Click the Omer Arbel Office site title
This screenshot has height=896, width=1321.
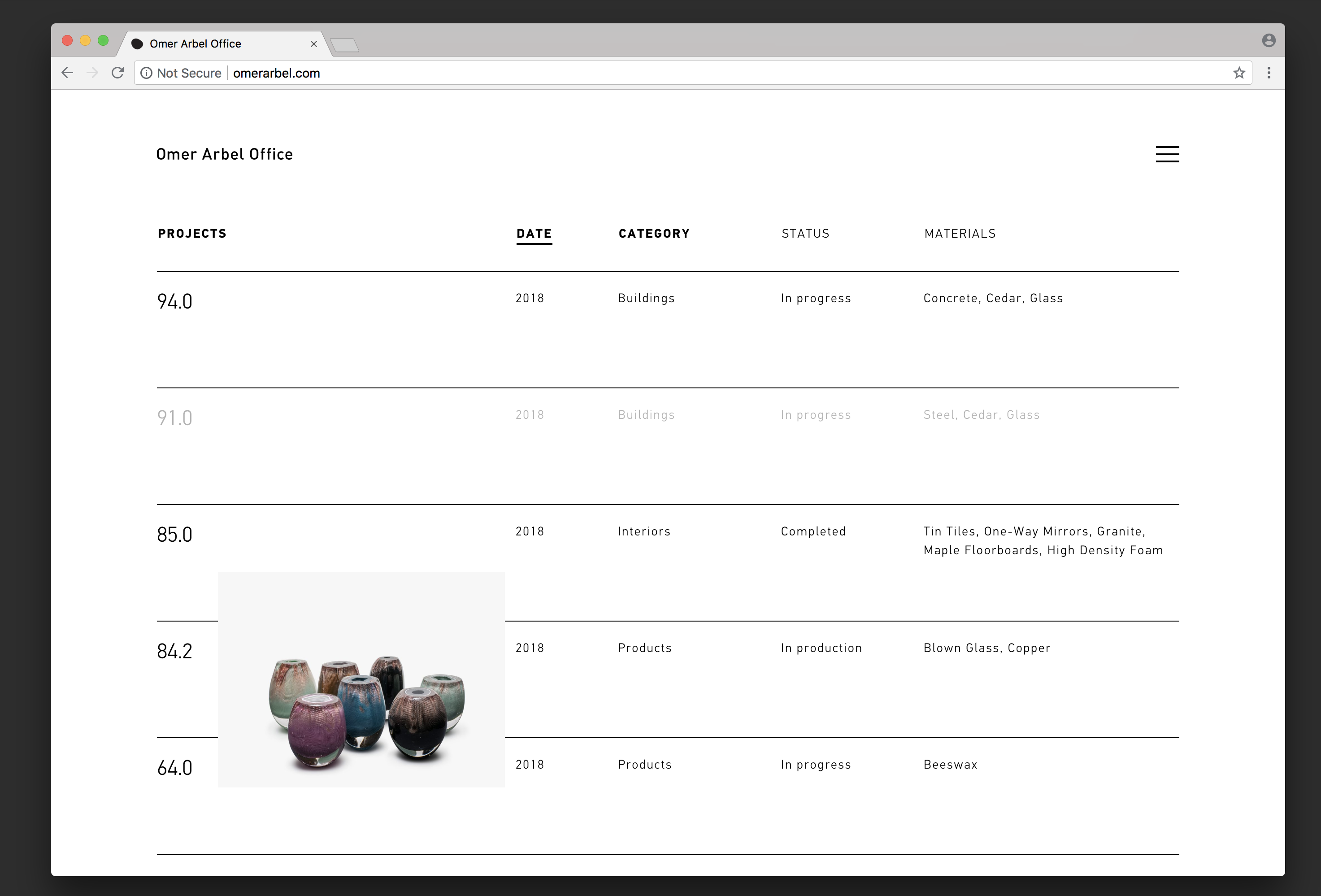pyautogui.click(x=225, y=154)
